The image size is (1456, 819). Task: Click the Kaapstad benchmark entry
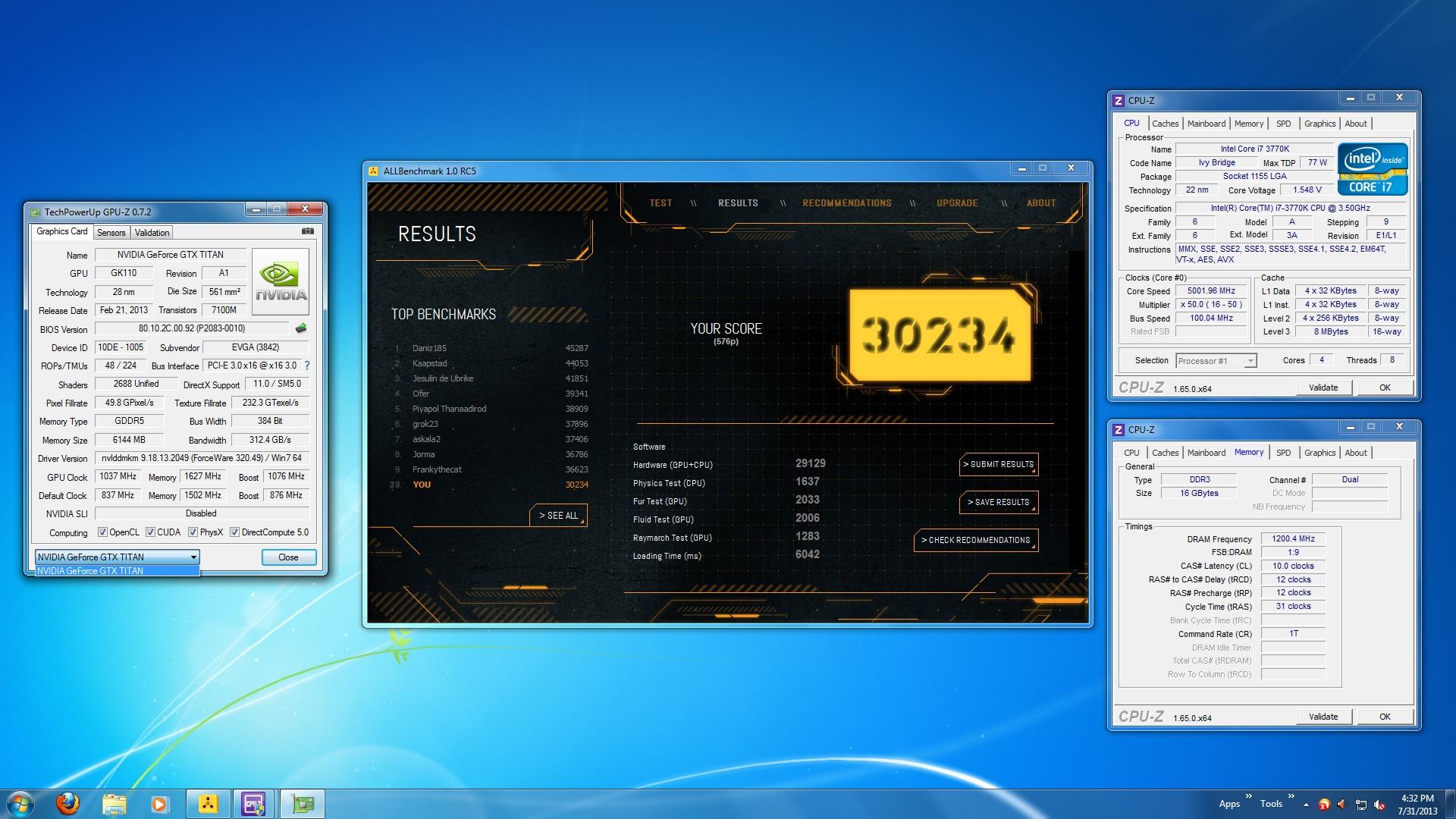491,363
